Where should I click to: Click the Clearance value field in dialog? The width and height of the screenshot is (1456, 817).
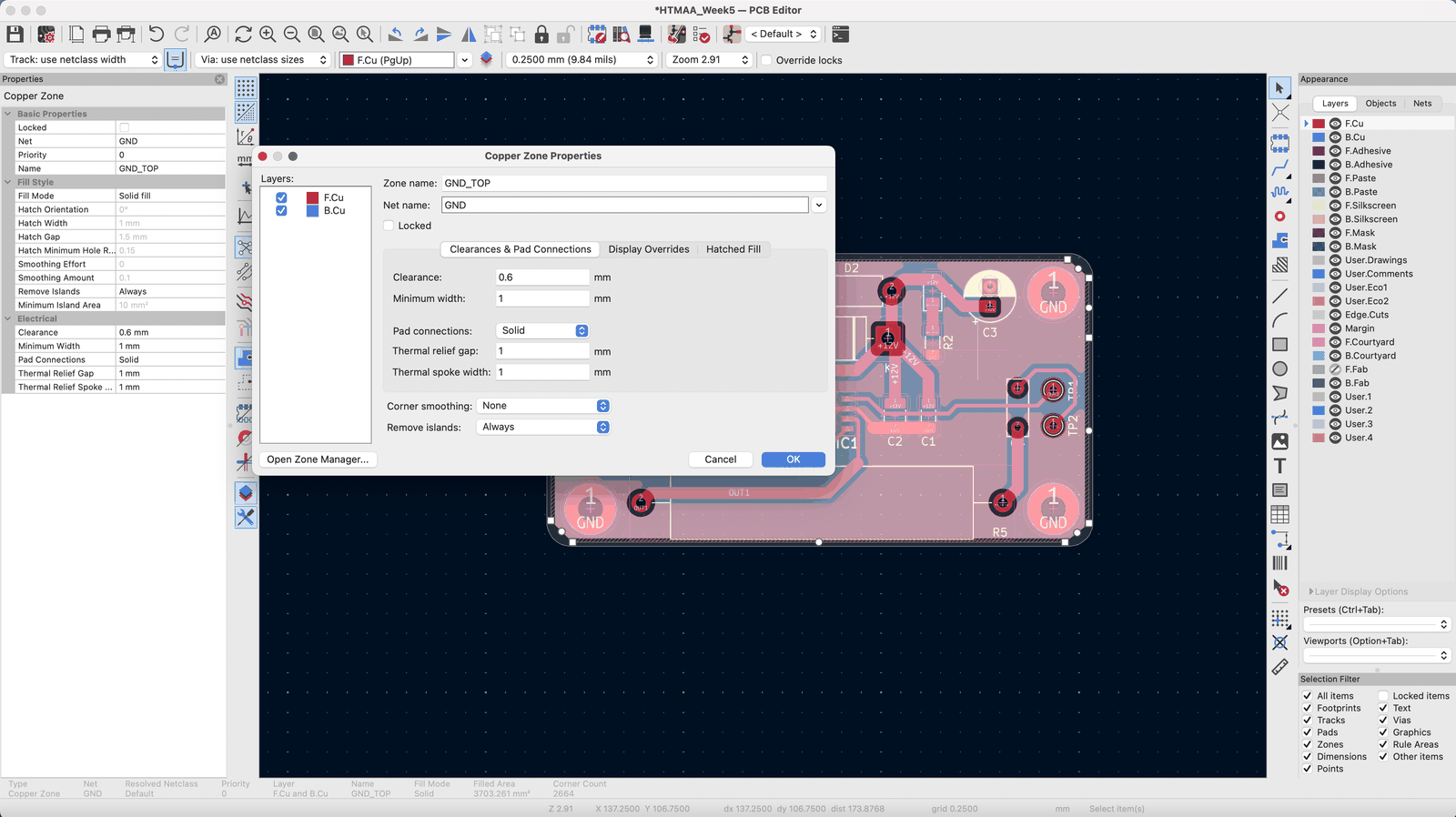point(542,277)
